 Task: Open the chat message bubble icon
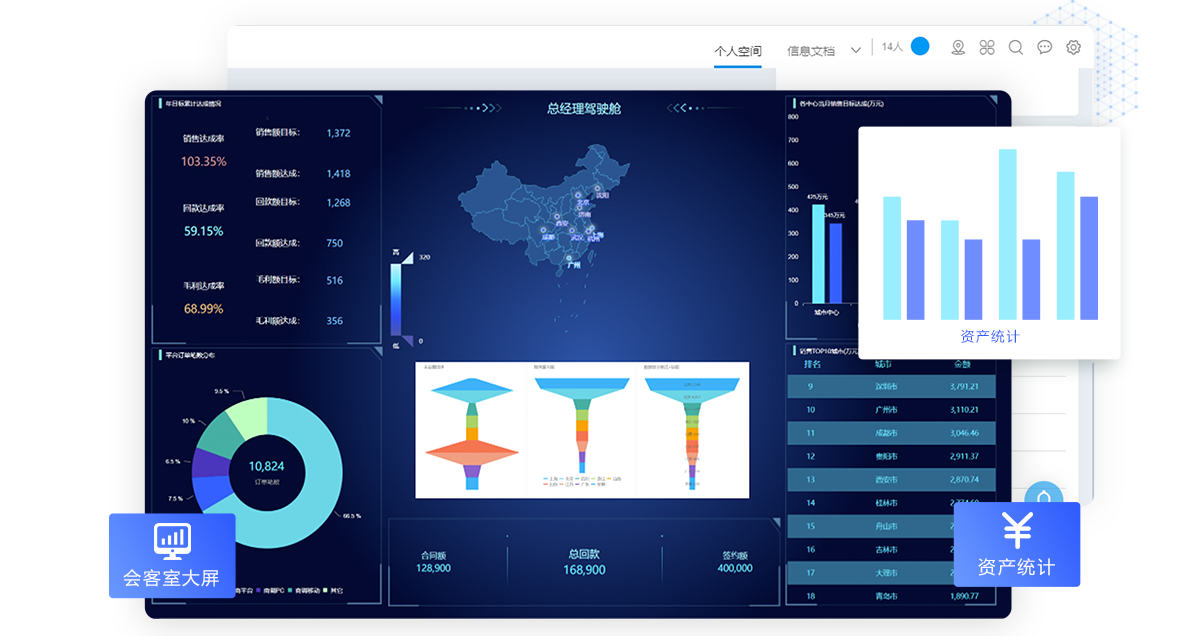(x=1045, y=47)
